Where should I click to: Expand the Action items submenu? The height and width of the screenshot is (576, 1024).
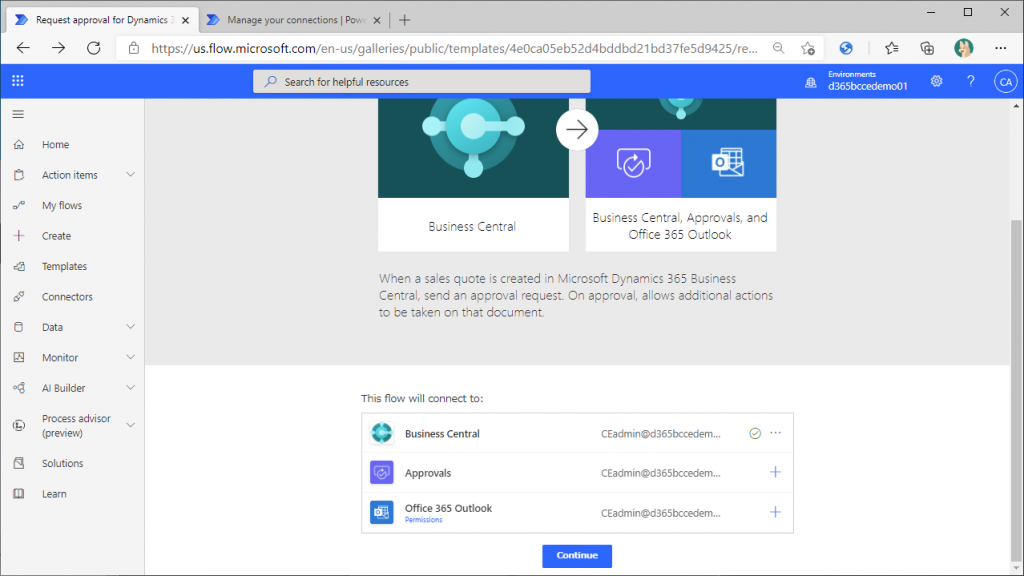coord(130,175)
